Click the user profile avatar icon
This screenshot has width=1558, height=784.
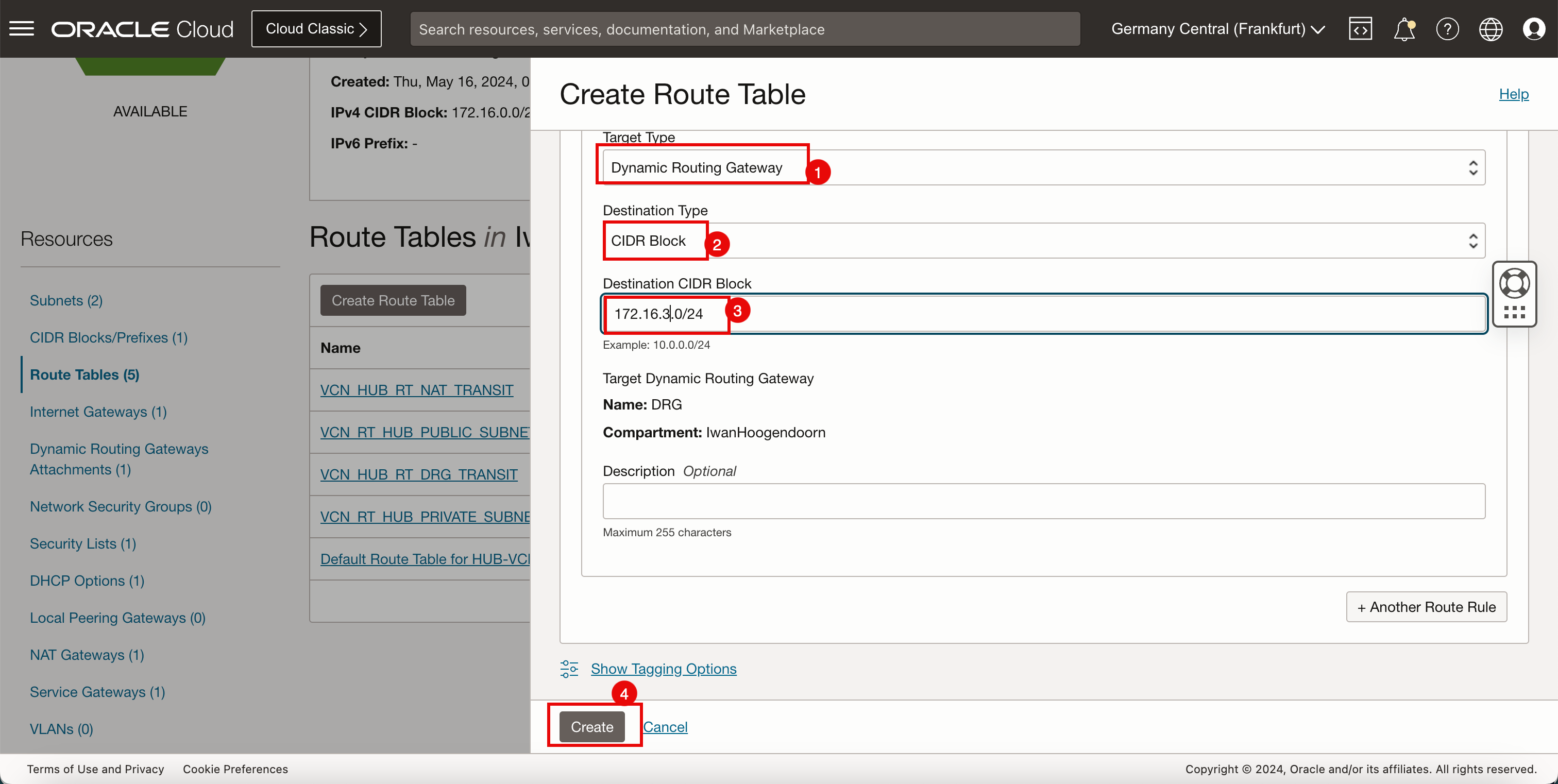pos(1535,28)
